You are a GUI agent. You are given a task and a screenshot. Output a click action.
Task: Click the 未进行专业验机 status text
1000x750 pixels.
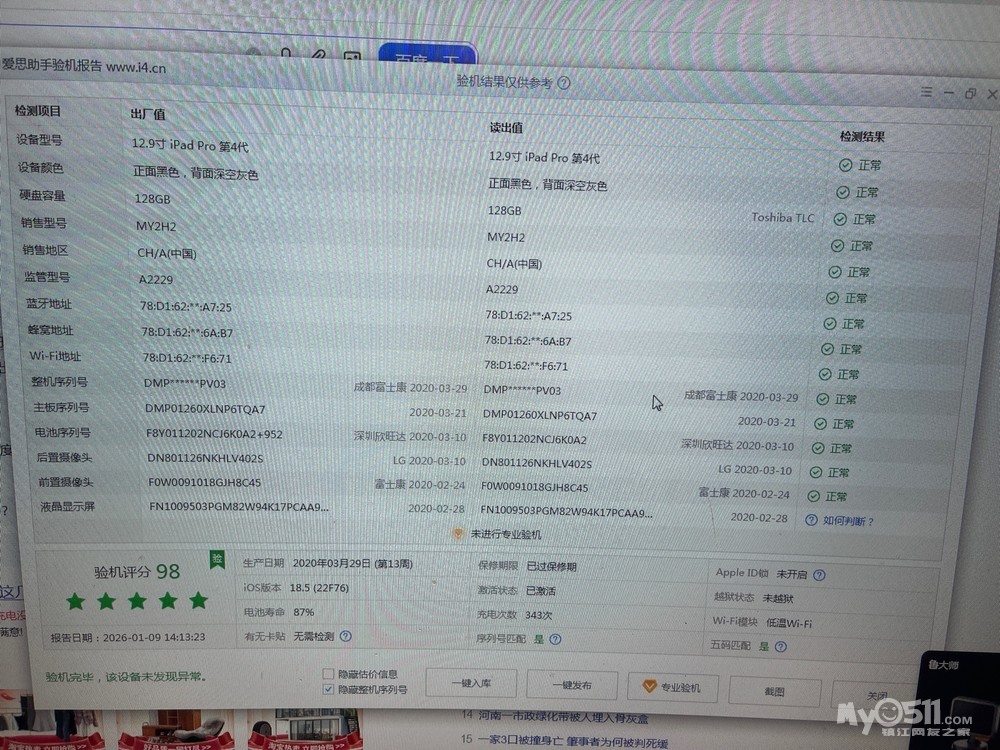point(506,535)
